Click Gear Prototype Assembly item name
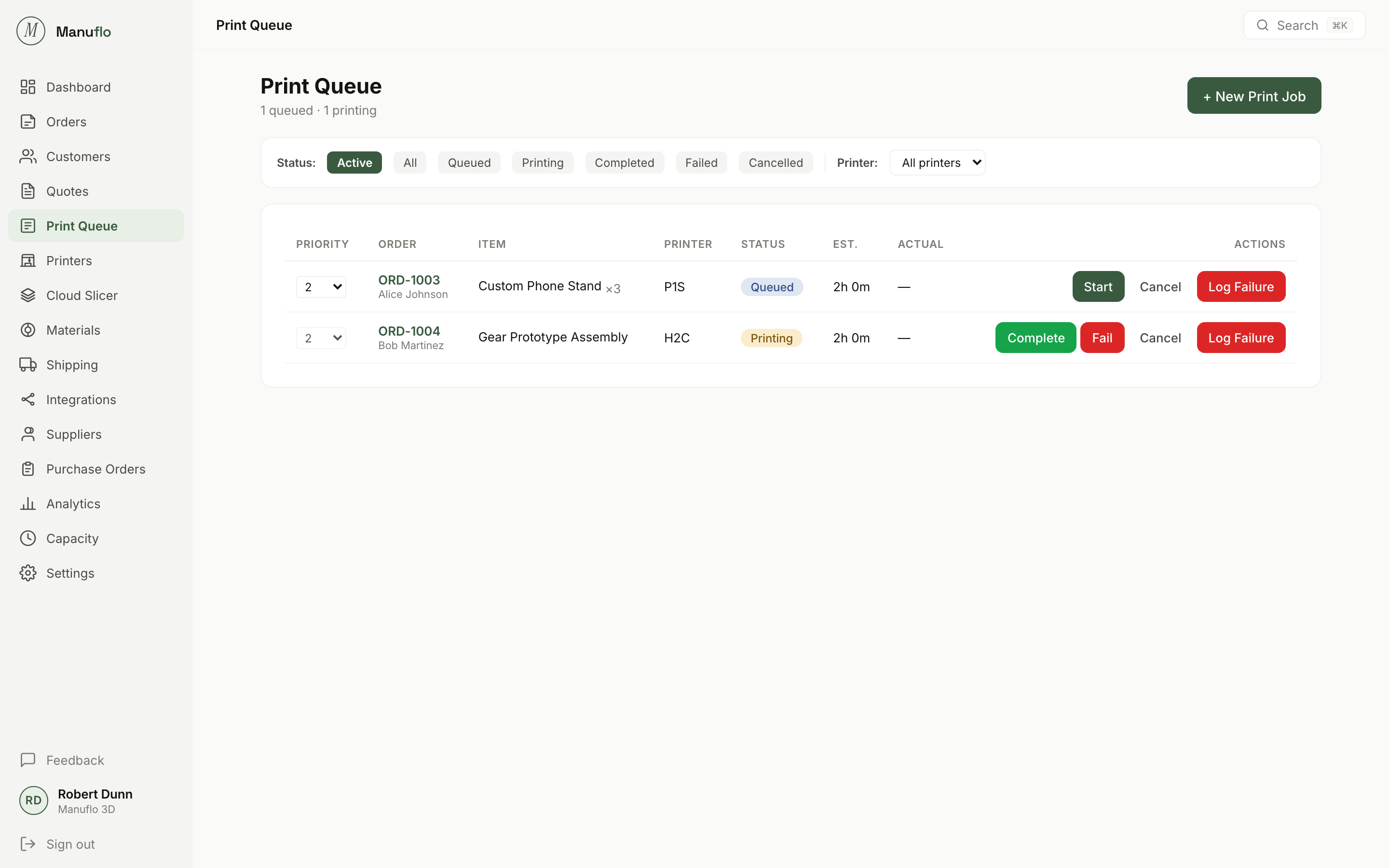Screen dimensions: 1389x868 553,337
